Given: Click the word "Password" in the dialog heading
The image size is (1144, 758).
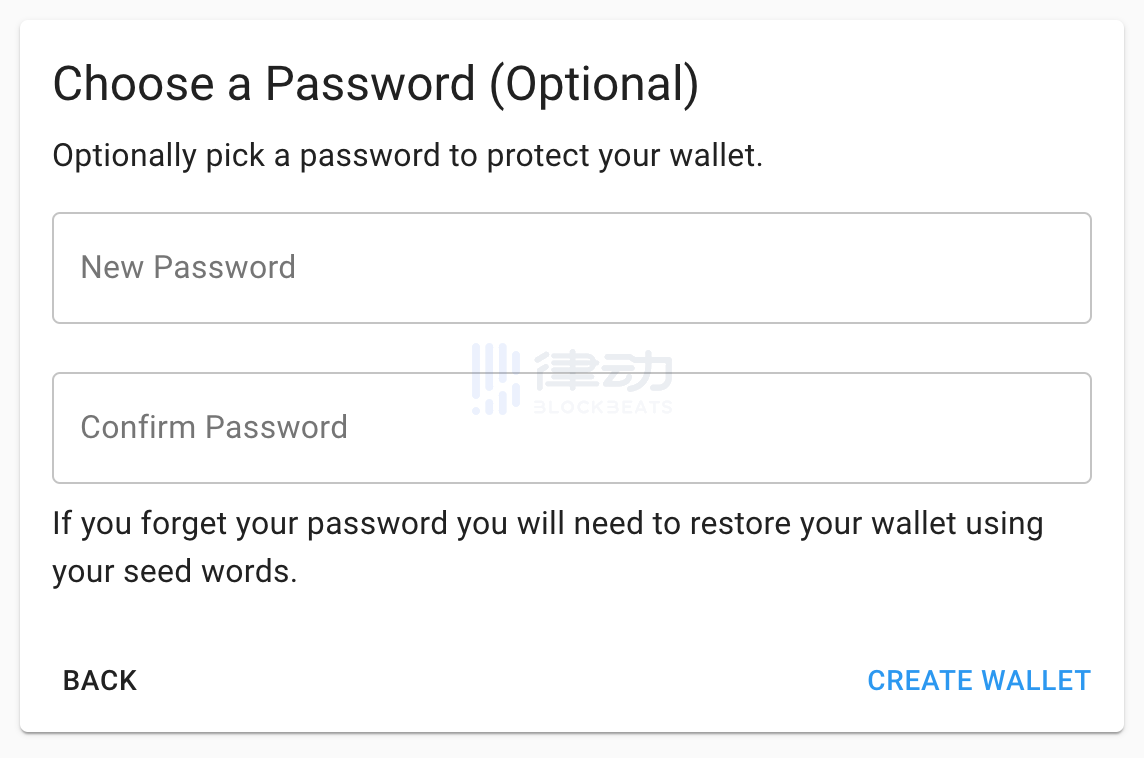Looking at the screenshot, I should [369, 85].
